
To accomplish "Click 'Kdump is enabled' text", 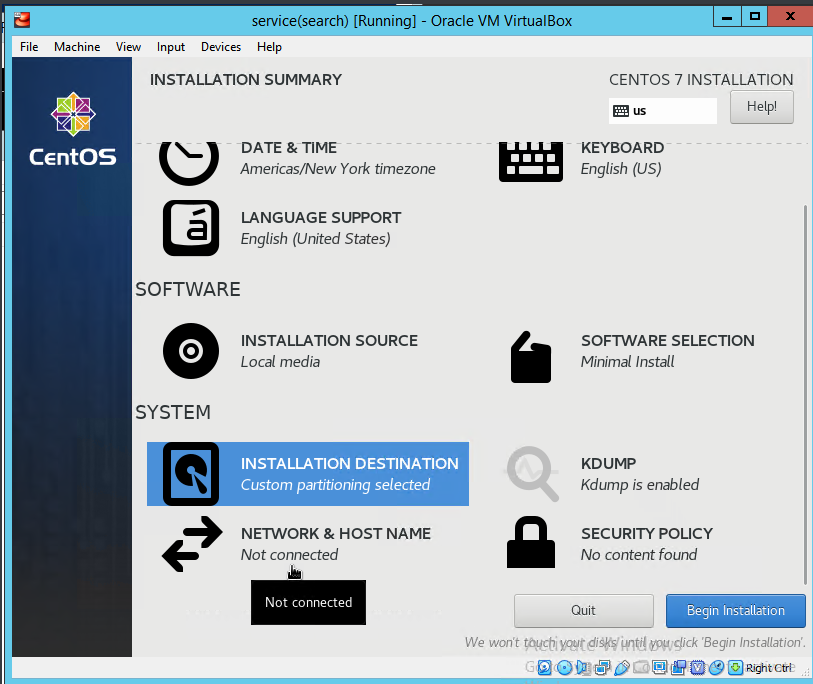I will (x=640, y=484).
